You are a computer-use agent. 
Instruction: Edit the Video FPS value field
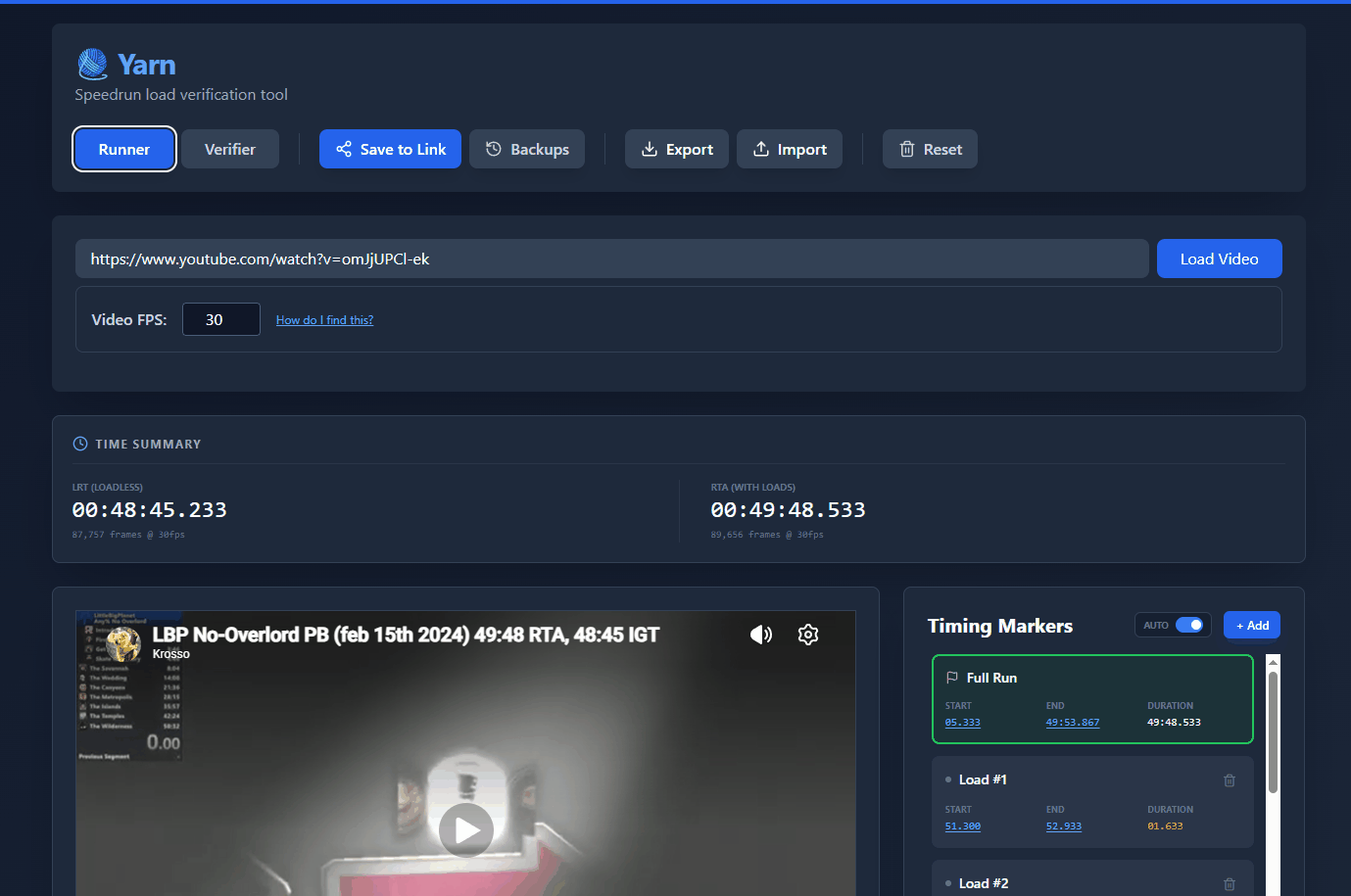coord(221,319)
